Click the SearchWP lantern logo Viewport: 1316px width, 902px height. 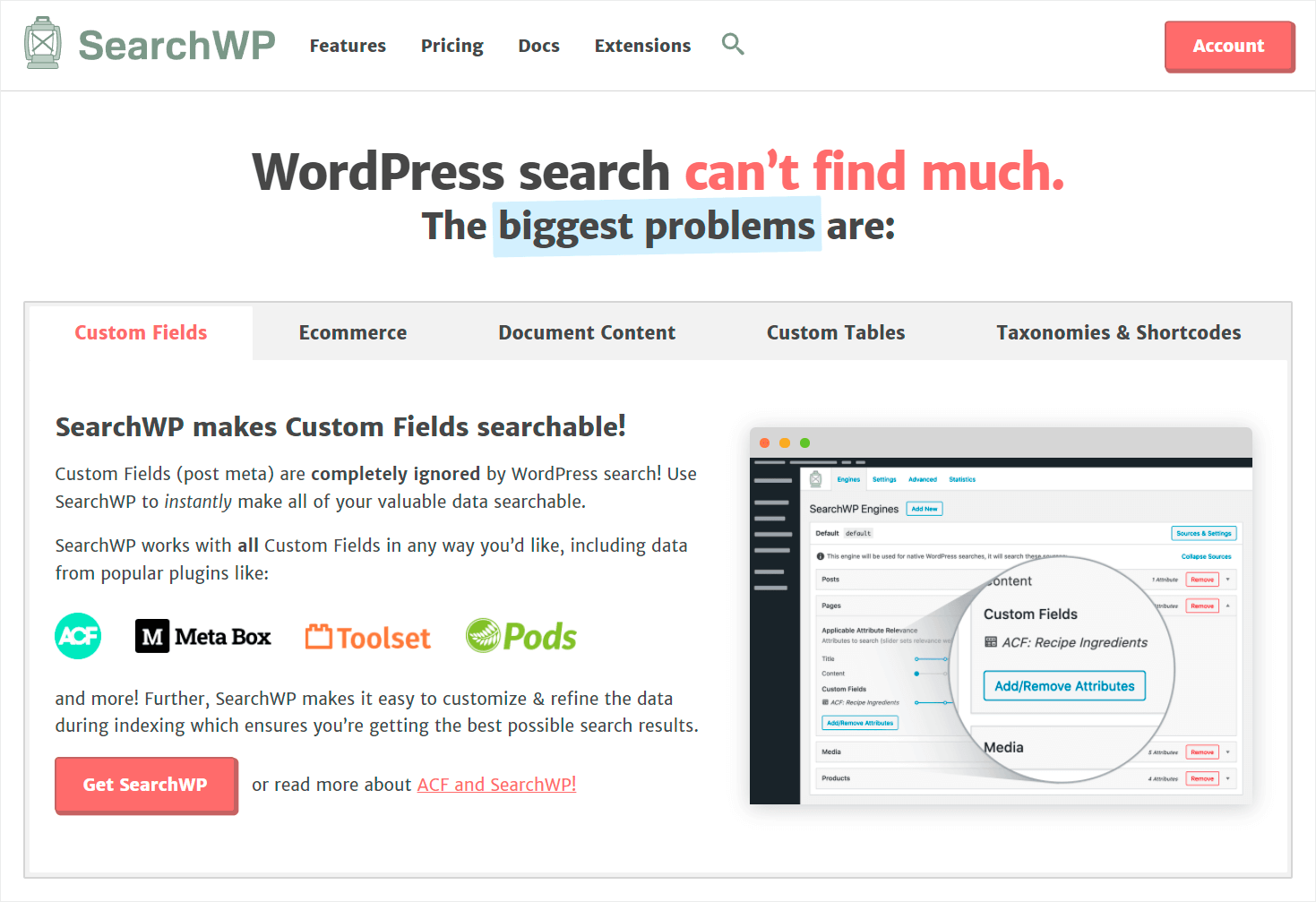coord(41,41)
